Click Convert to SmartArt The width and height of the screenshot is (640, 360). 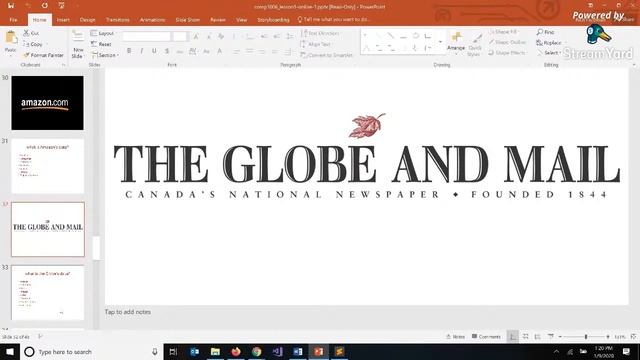pyautogui.click(x=327, y=55)
